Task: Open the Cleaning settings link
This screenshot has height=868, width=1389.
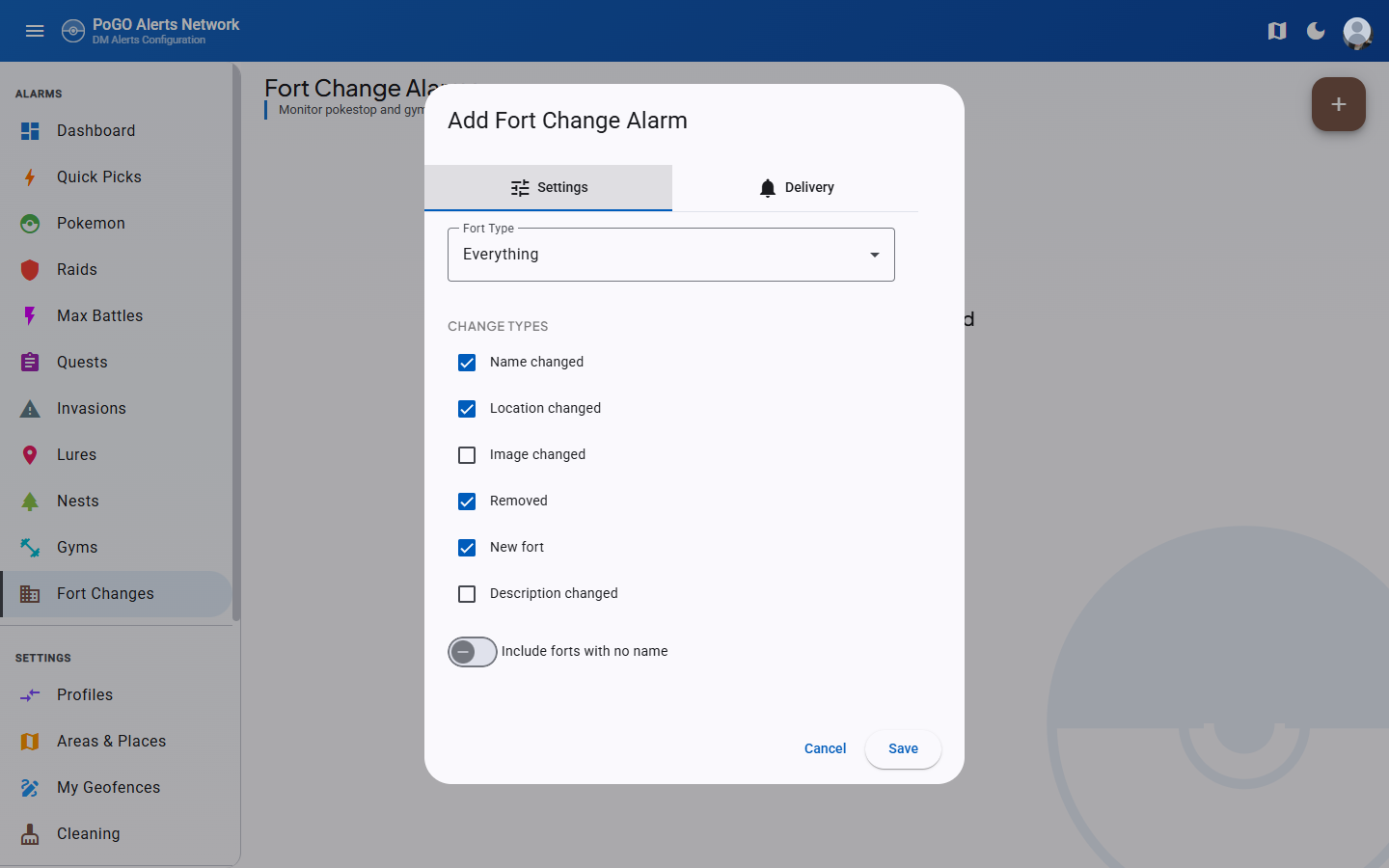Action: 117,834
